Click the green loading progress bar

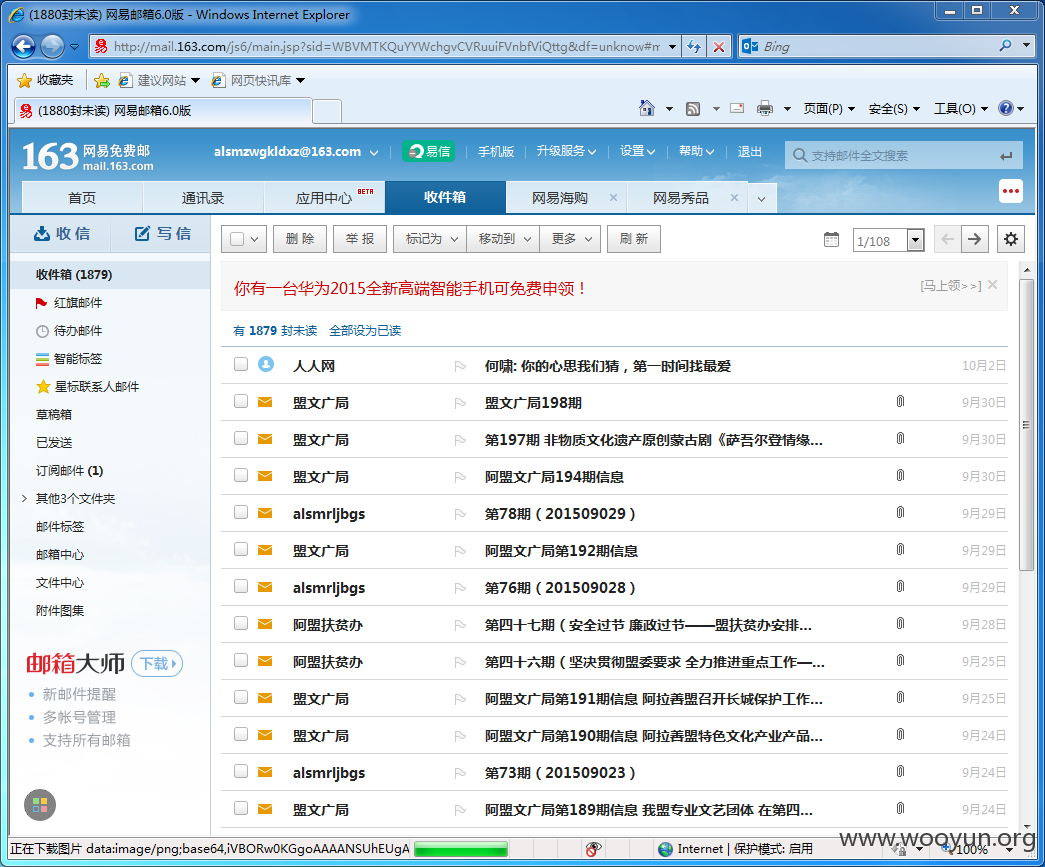461,848
